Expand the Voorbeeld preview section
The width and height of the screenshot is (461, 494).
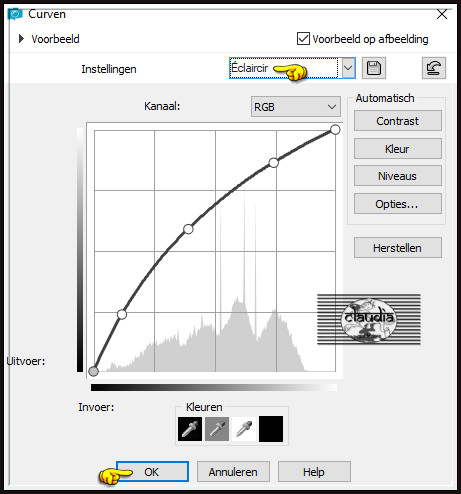tap(21, 39)
